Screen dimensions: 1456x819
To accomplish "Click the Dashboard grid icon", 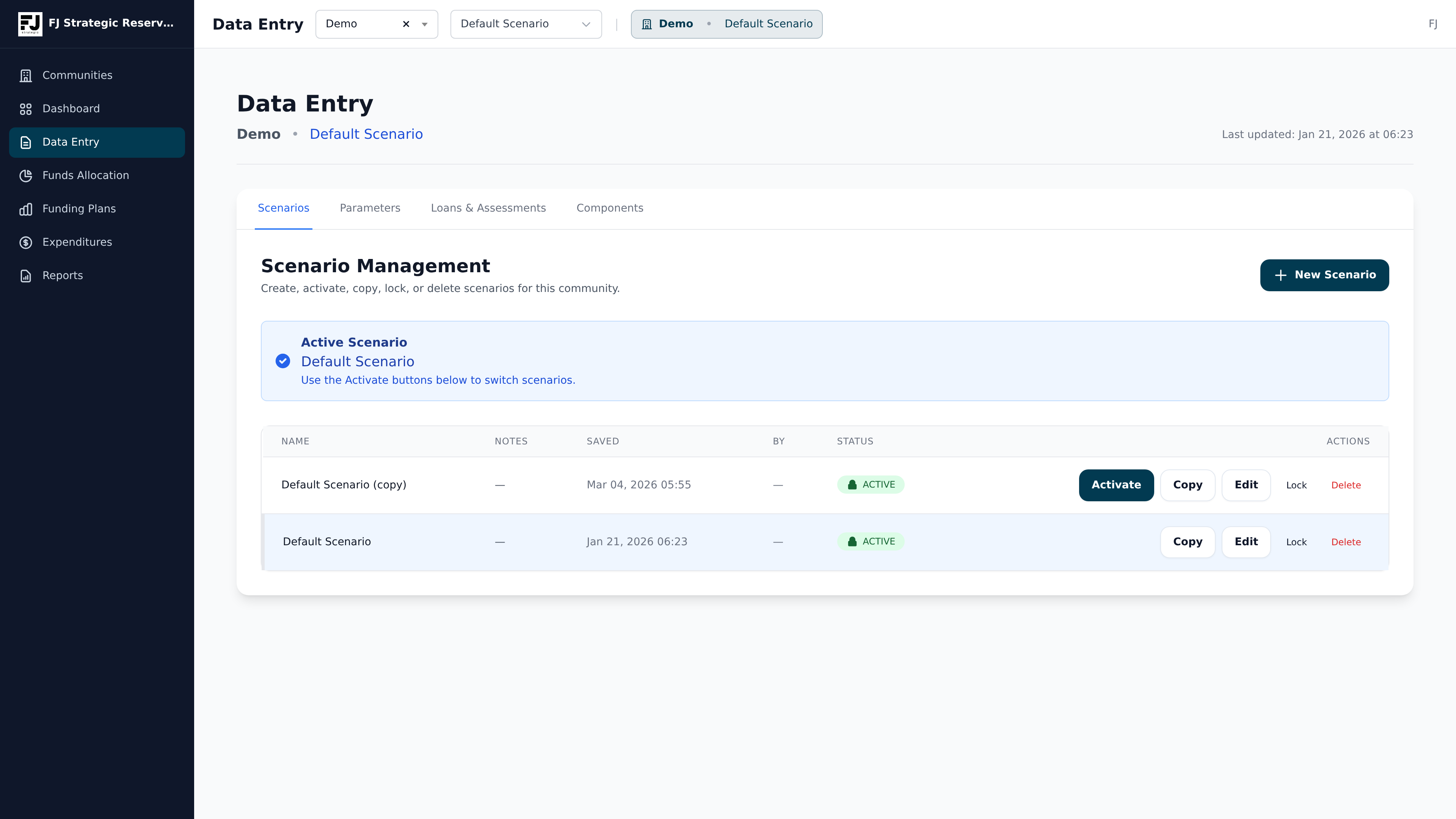I will tap(26, 108).
